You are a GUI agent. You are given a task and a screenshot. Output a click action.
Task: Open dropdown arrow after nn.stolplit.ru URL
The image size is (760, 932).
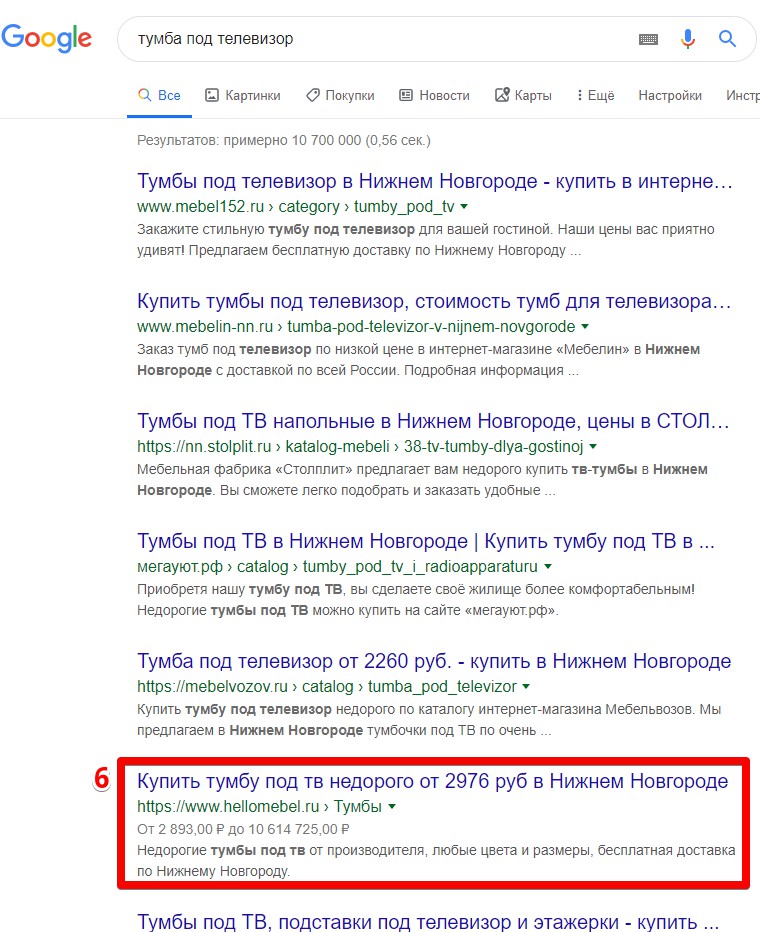coord(593,447)
